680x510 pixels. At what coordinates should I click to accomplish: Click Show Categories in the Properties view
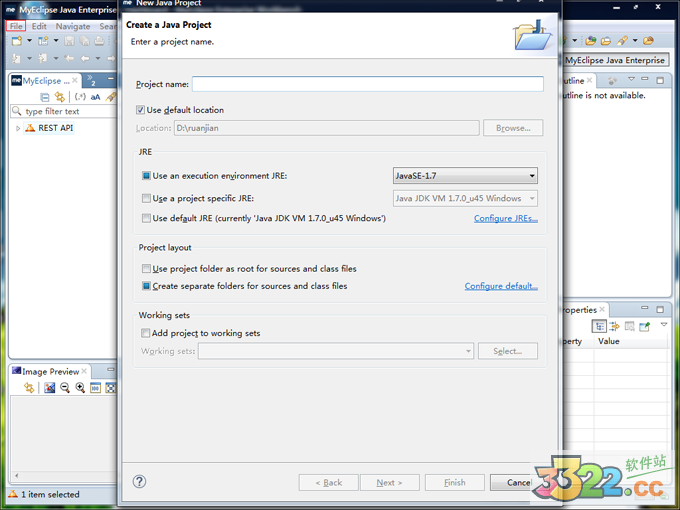tap(599, 326)
